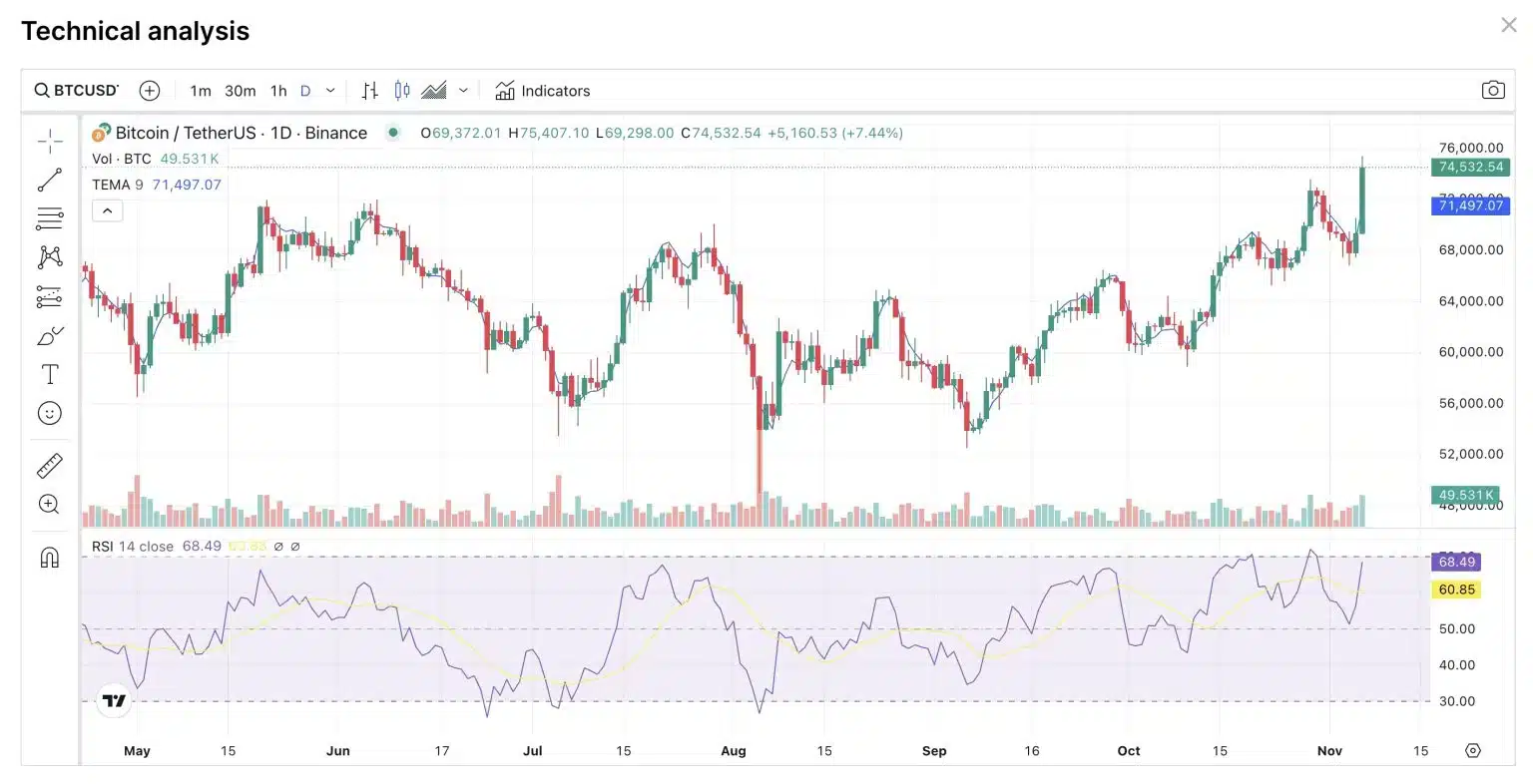Viewport: 1533px width, 784px height.
Task: Select the ruler measure tool
Action: click(50, 466)
